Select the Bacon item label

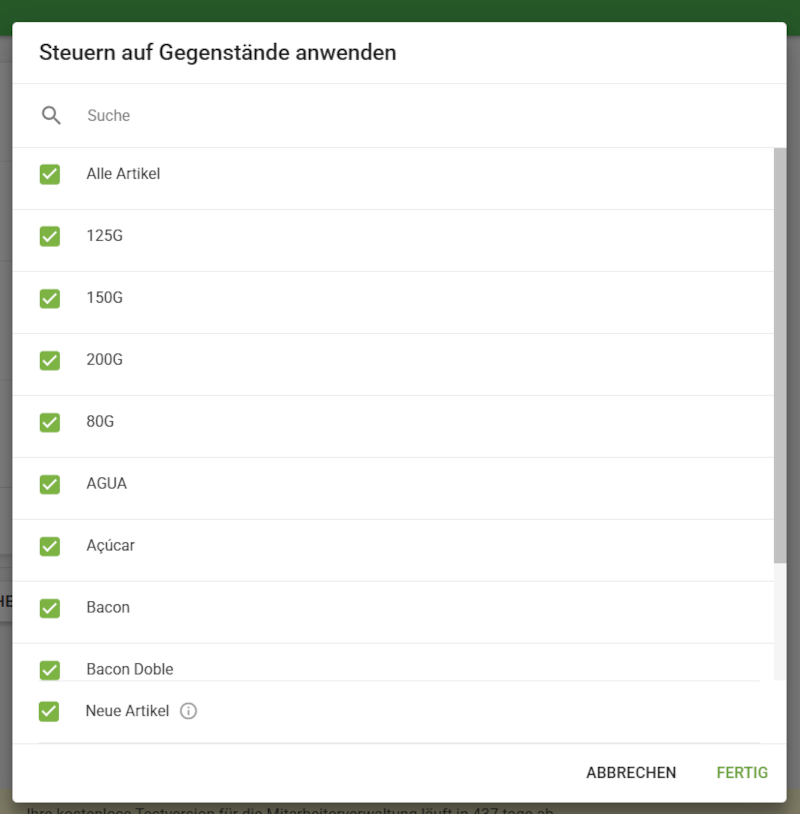point(108,608)
